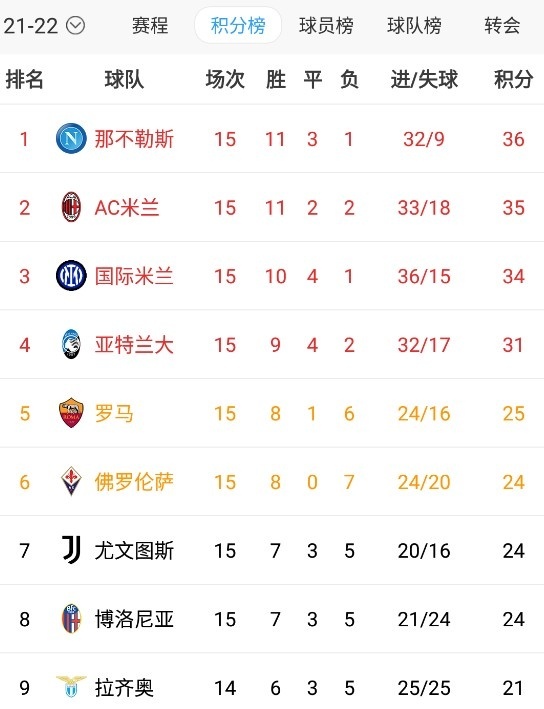This screenshot has width=544, height=709.
Task: Click the Roma team crest
Action: [x=71, y=413]
